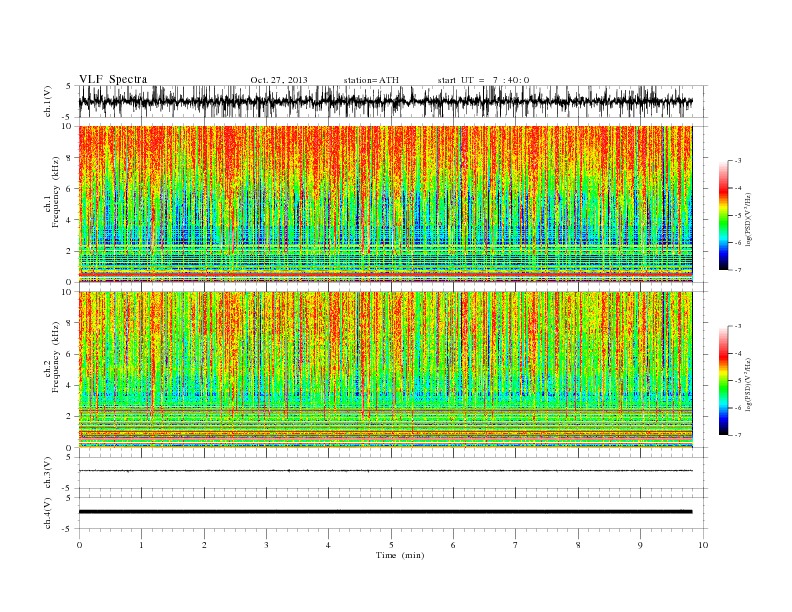Screen dimensions: 792x612
Task: Click the ch.1 spectrogram panel
Action: click(x=385, y=204)
